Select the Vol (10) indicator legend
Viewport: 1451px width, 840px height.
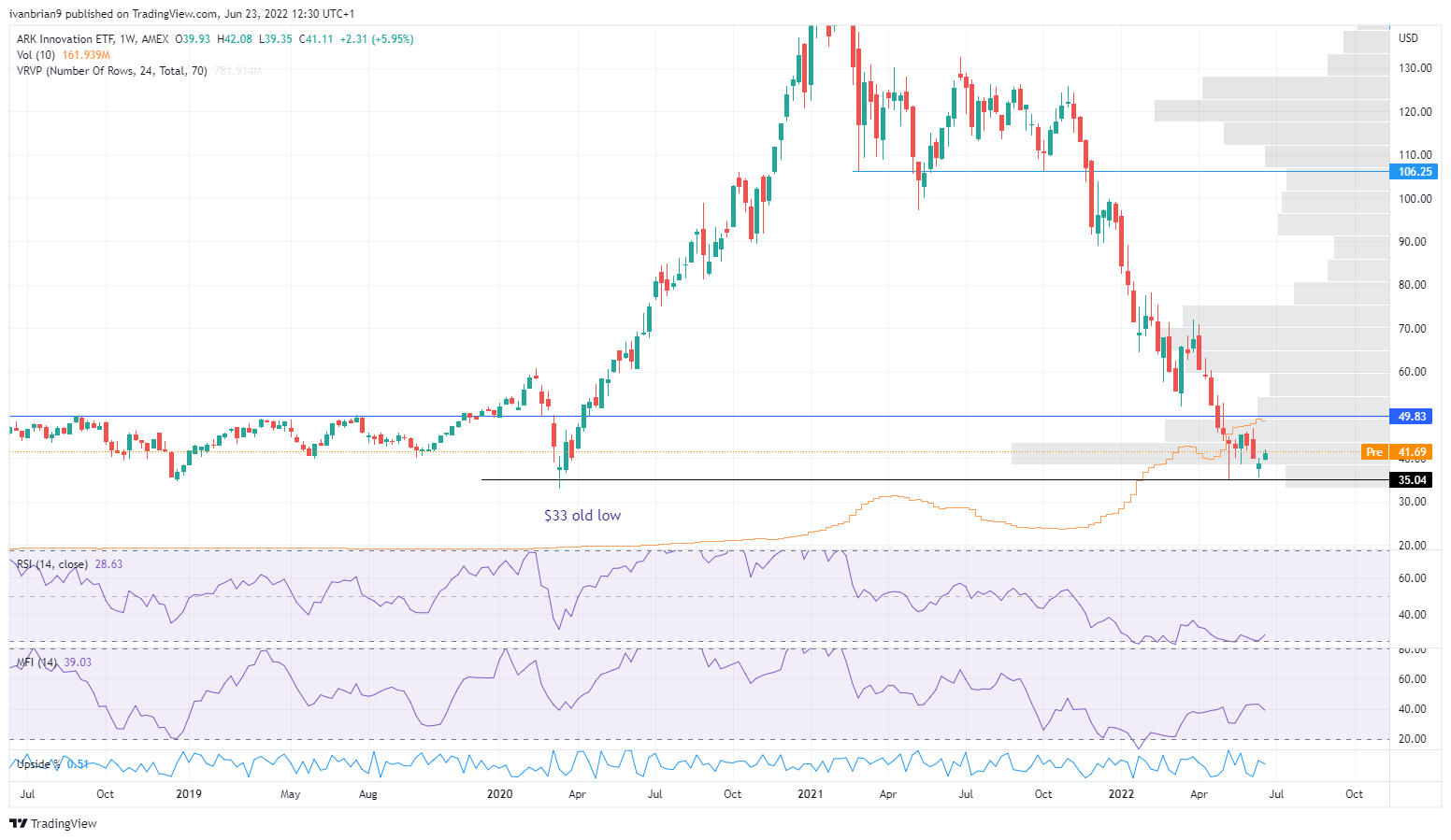(36, 55)
